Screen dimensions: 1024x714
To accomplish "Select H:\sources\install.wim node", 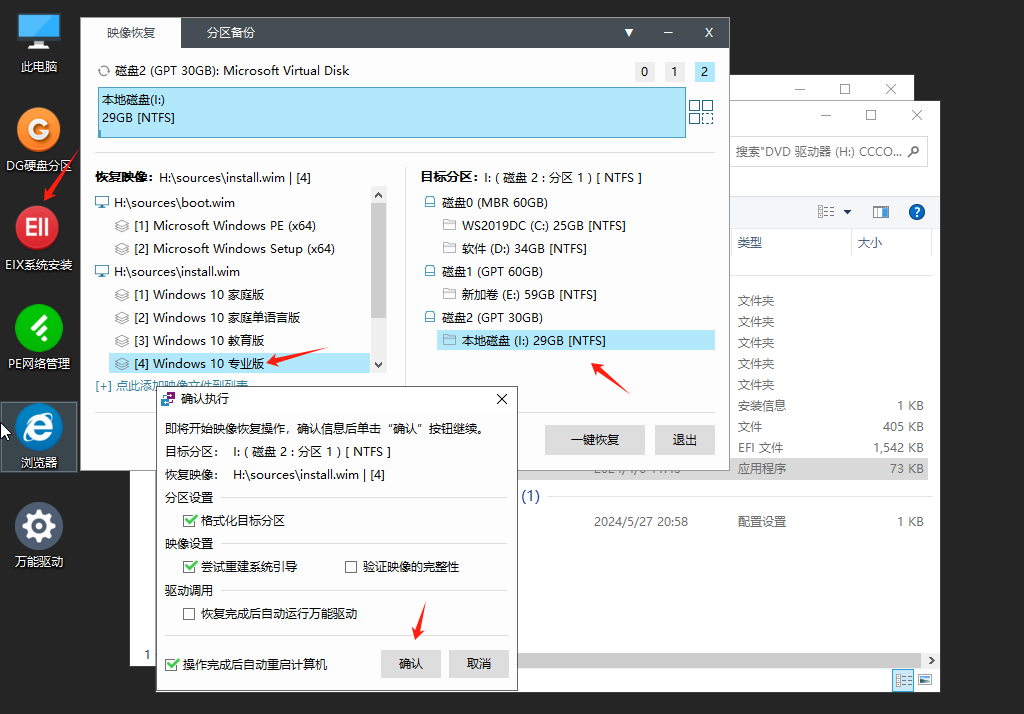I will [176, 272].
